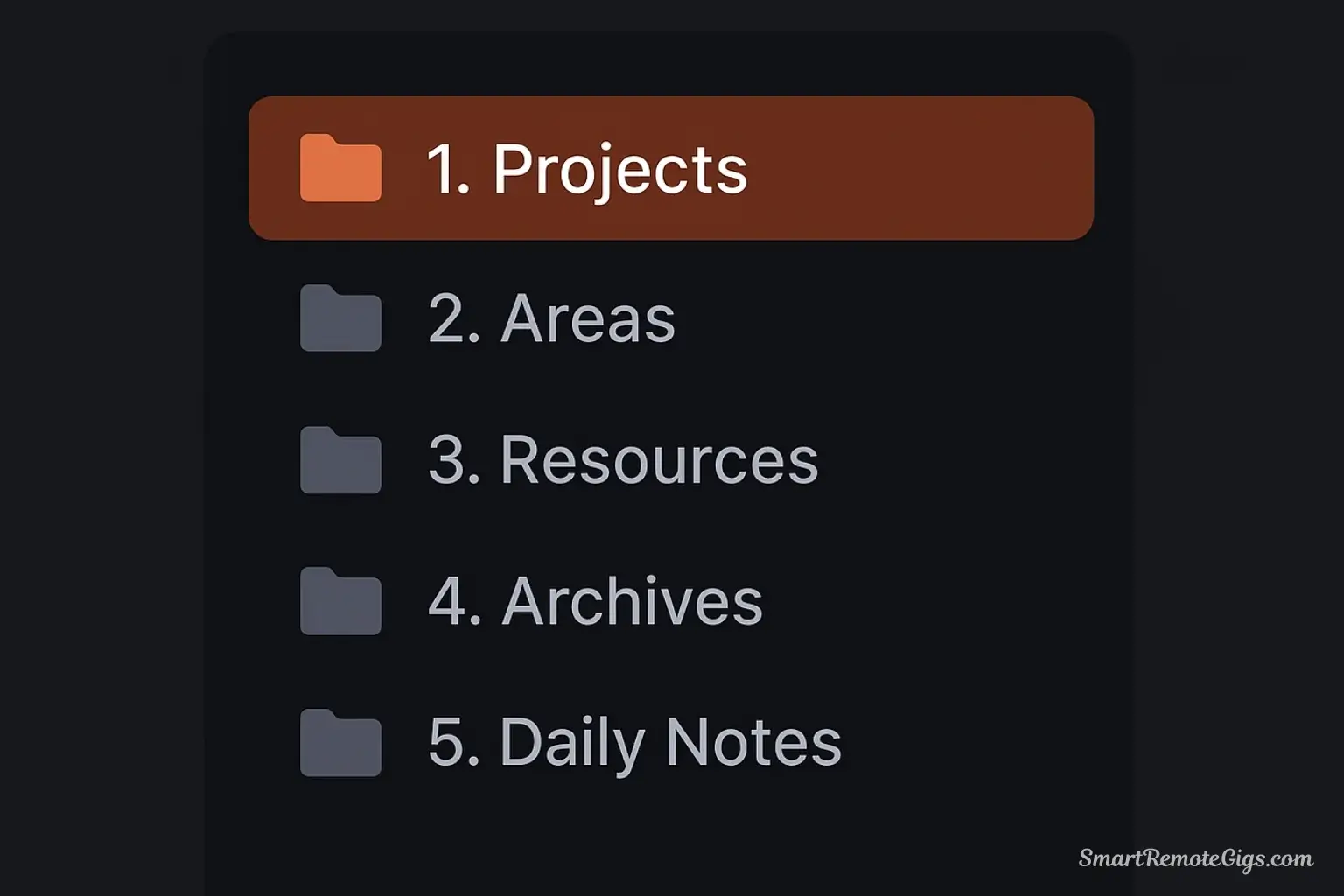The image size is (1344, 896).
Task: Click the number "3." before Resources
Action: pyautogui.click(x=454, y=460)
